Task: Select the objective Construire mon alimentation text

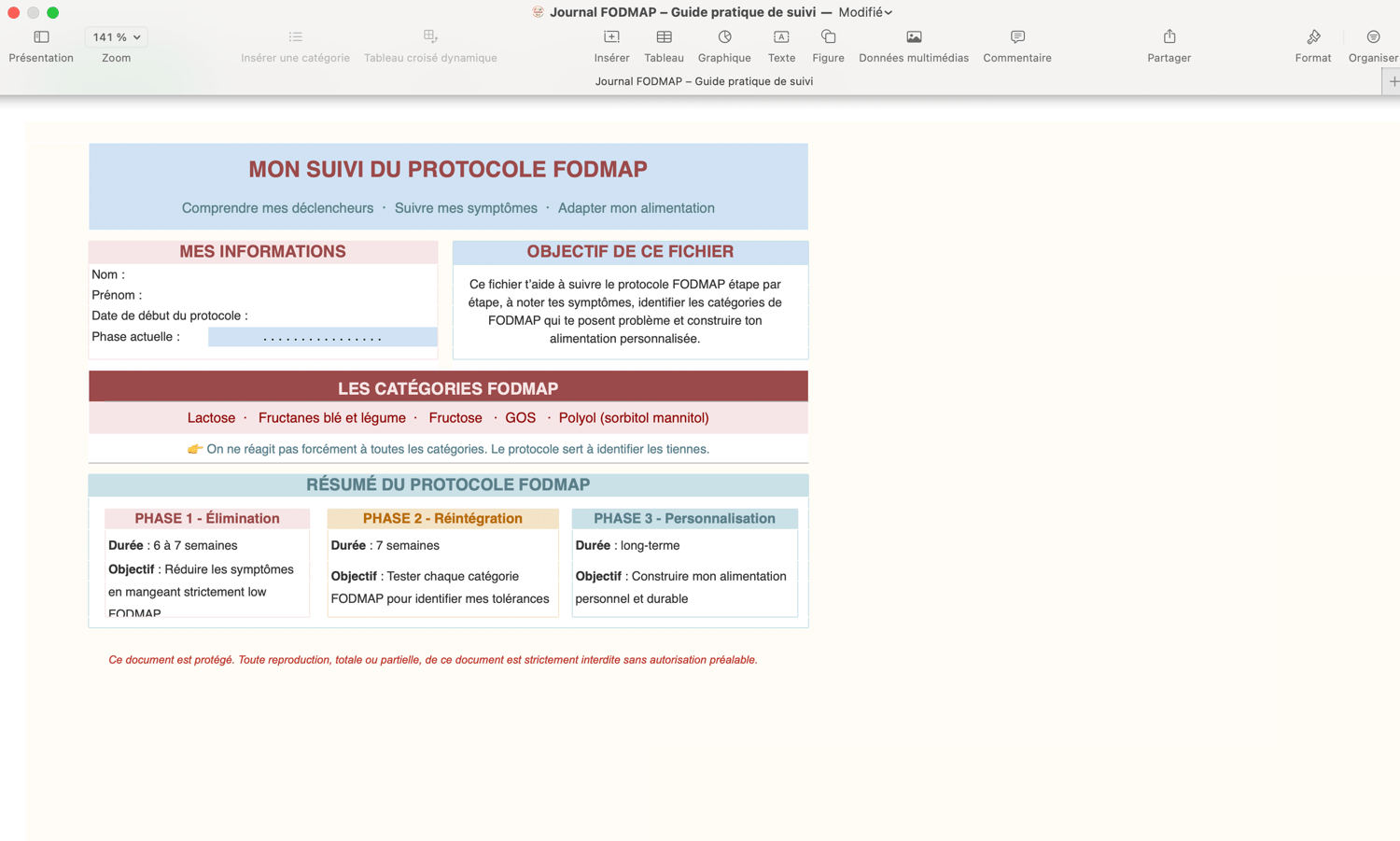Action: (681, 587)
